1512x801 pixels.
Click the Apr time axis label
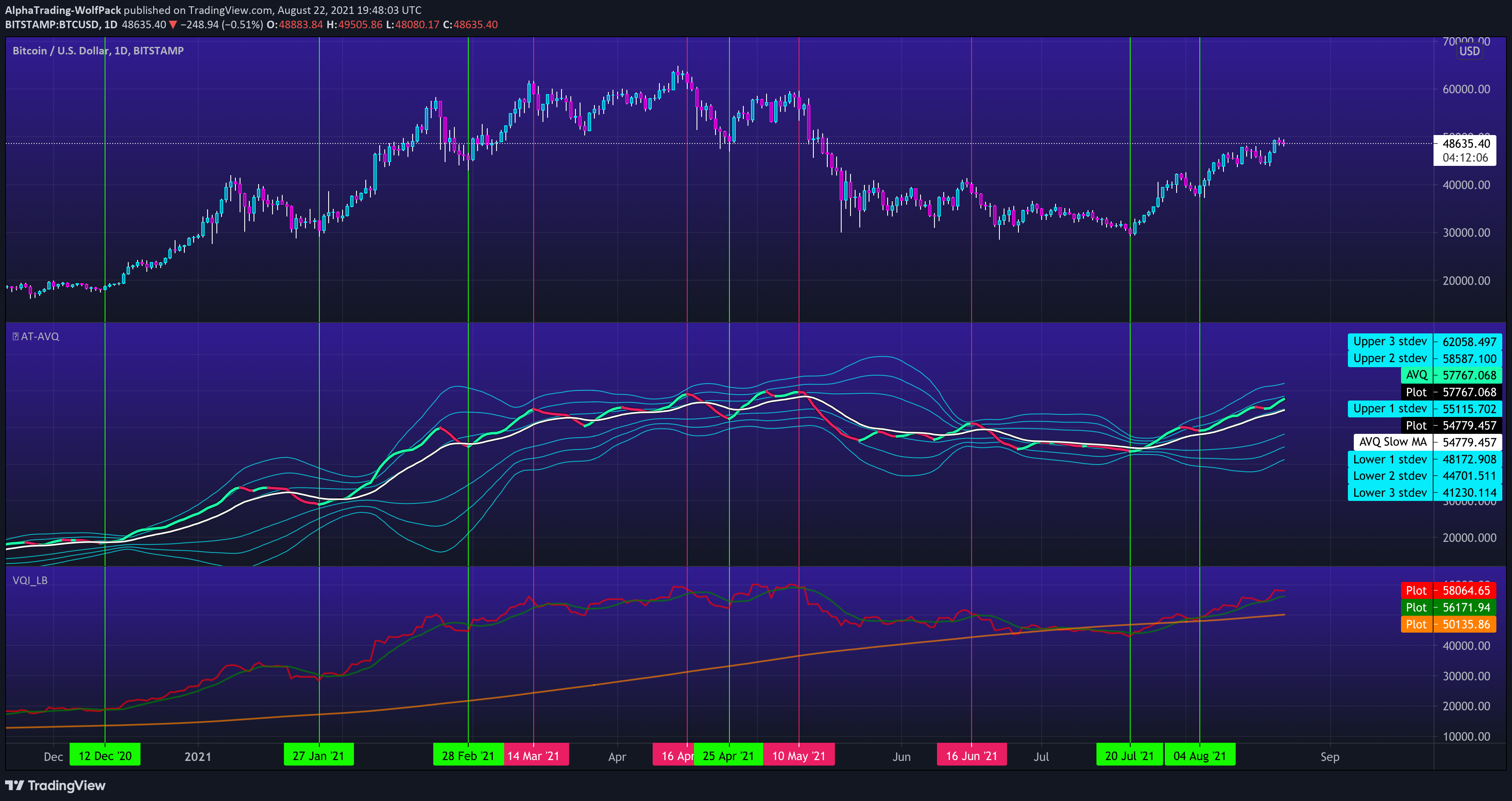coord(617,757)
